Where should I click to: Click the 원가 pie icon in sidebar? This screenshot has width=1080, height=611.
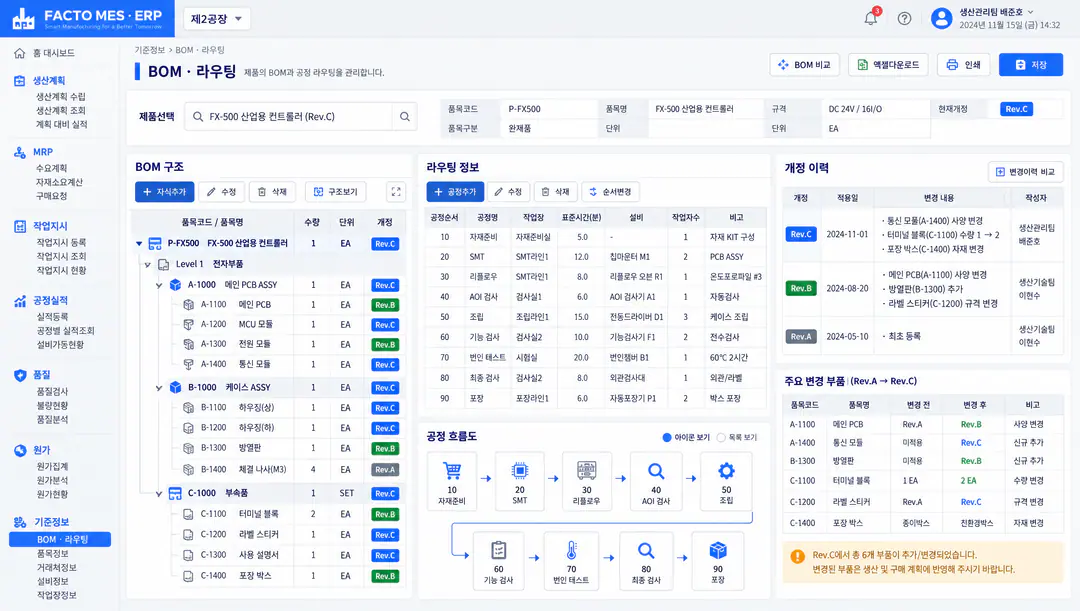19,451
